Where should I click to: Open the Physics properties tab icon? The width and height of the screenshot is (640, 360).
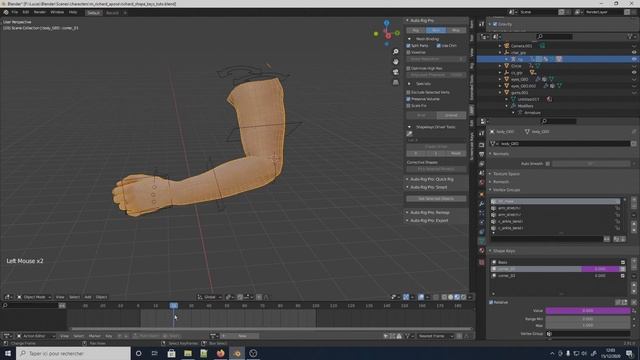coord(482,222)
